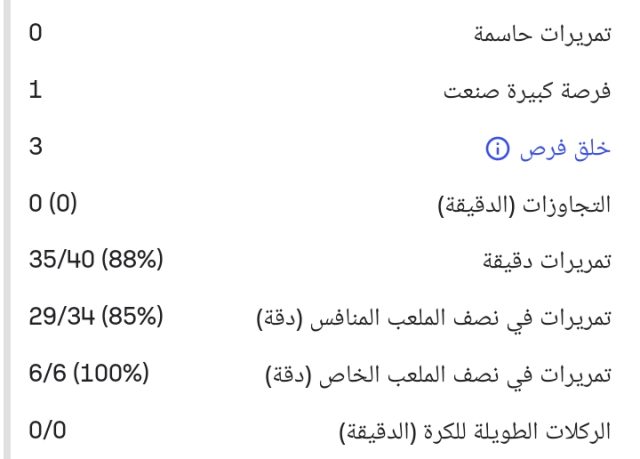Click the value 0 for تمريرات حاسمة
640x459 pixels.
click(x=36, y=35)
